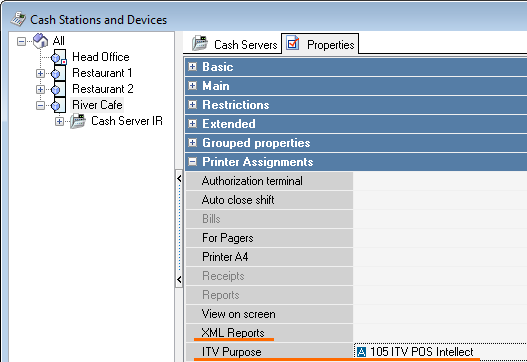This screenshot has height=362, width=527.
Task: Expand the Main properties group
Action: 193,86
